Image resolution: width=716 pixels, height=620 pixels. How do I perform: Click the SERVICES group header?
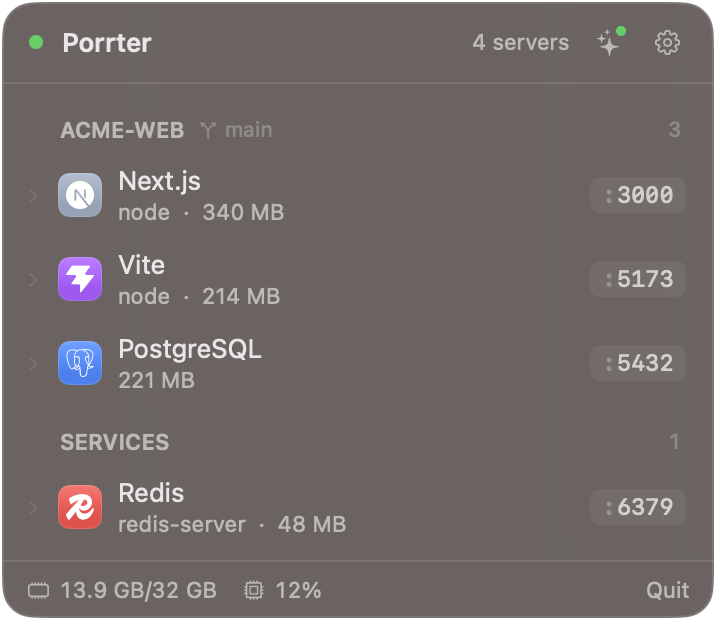tap(115, 442)
